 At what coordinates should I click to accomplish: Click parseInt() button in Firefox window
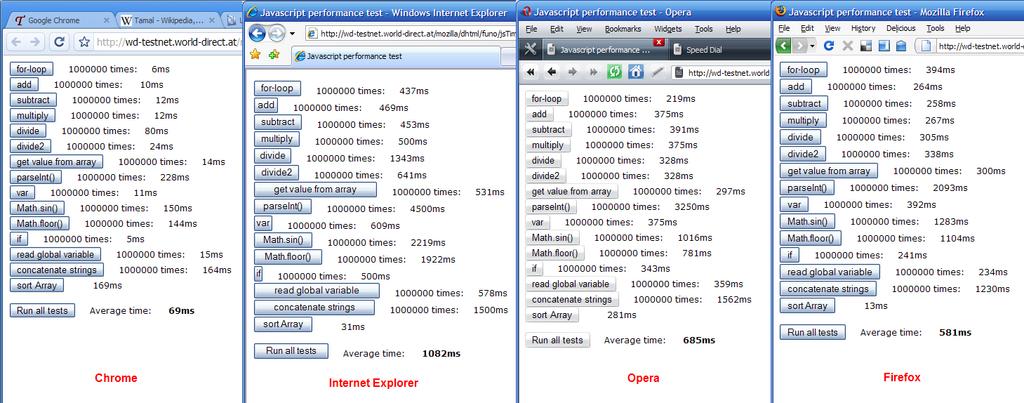[x=807, y=187]
